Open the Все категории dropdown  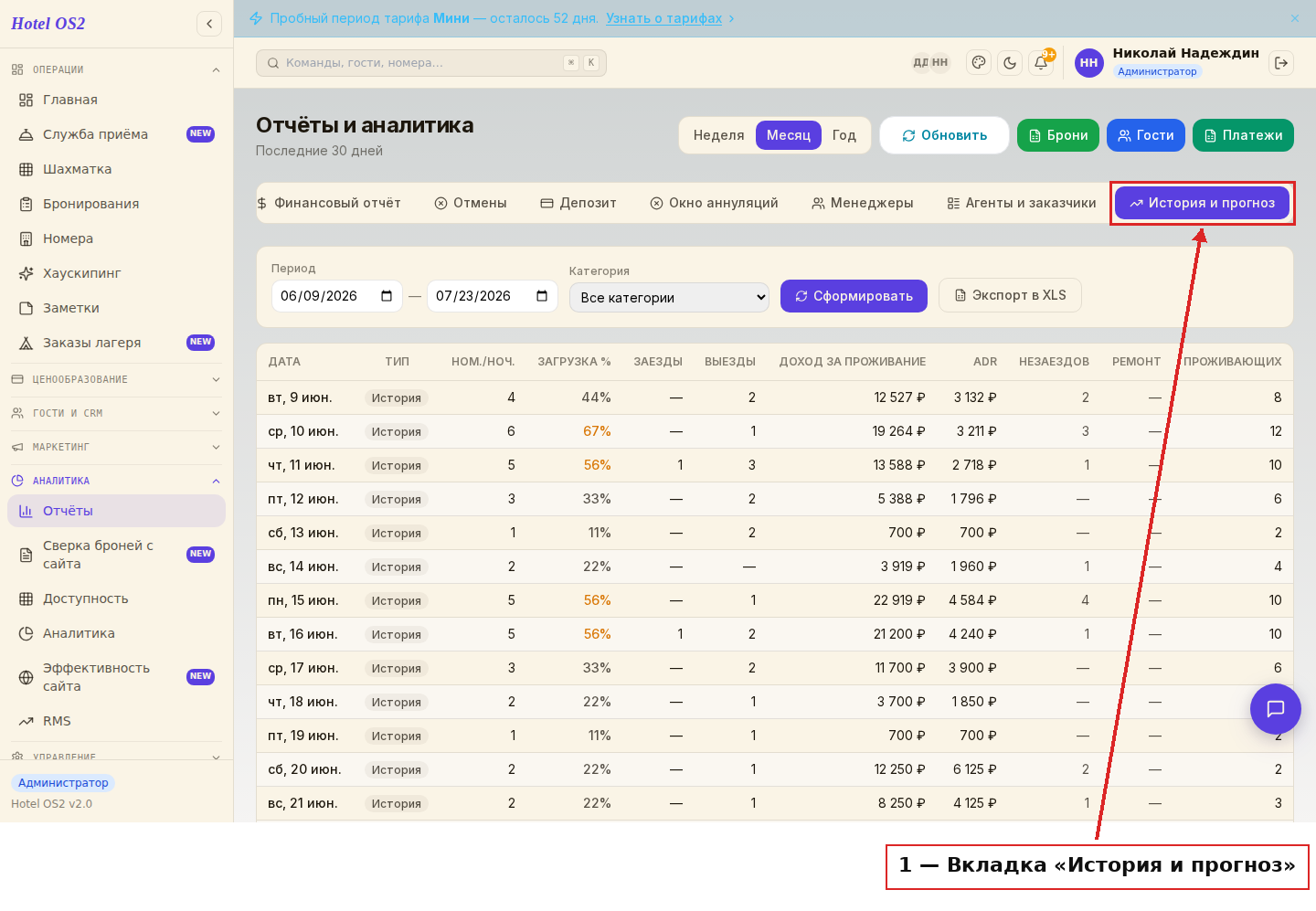(669, 297)
